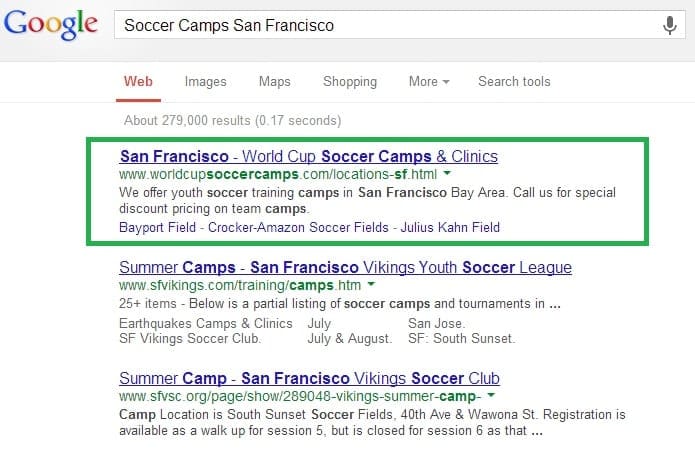Screen dimensions: 695x468
Task: Open San Francisco Vikings Youth Soccer League result
Action: click(345, 267)
